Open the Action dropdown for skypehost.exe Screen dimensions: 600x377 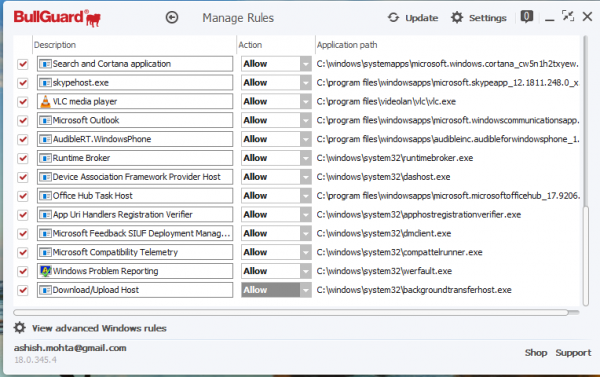coord(305,83)
